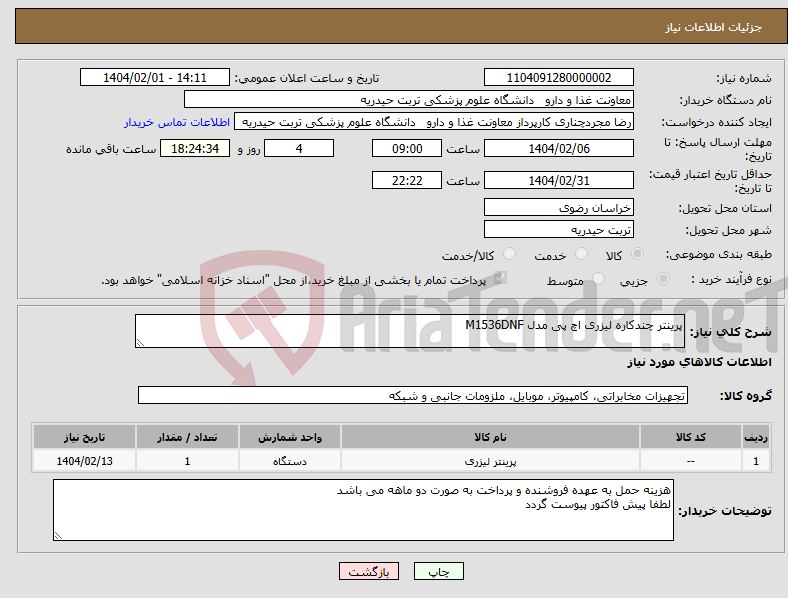Select the جزیی purchase type radio
This screenshot has width=788, height=598.
pos(663,279)
